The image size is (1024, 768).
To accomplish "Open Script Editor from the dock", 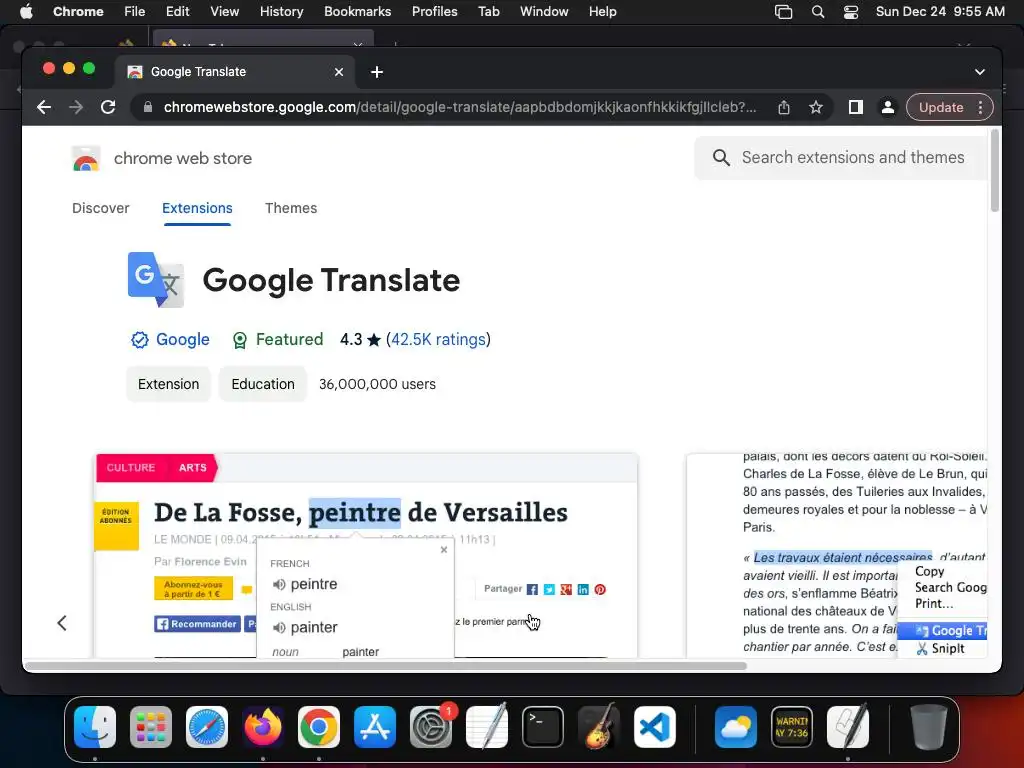I will tap(848, 727).
